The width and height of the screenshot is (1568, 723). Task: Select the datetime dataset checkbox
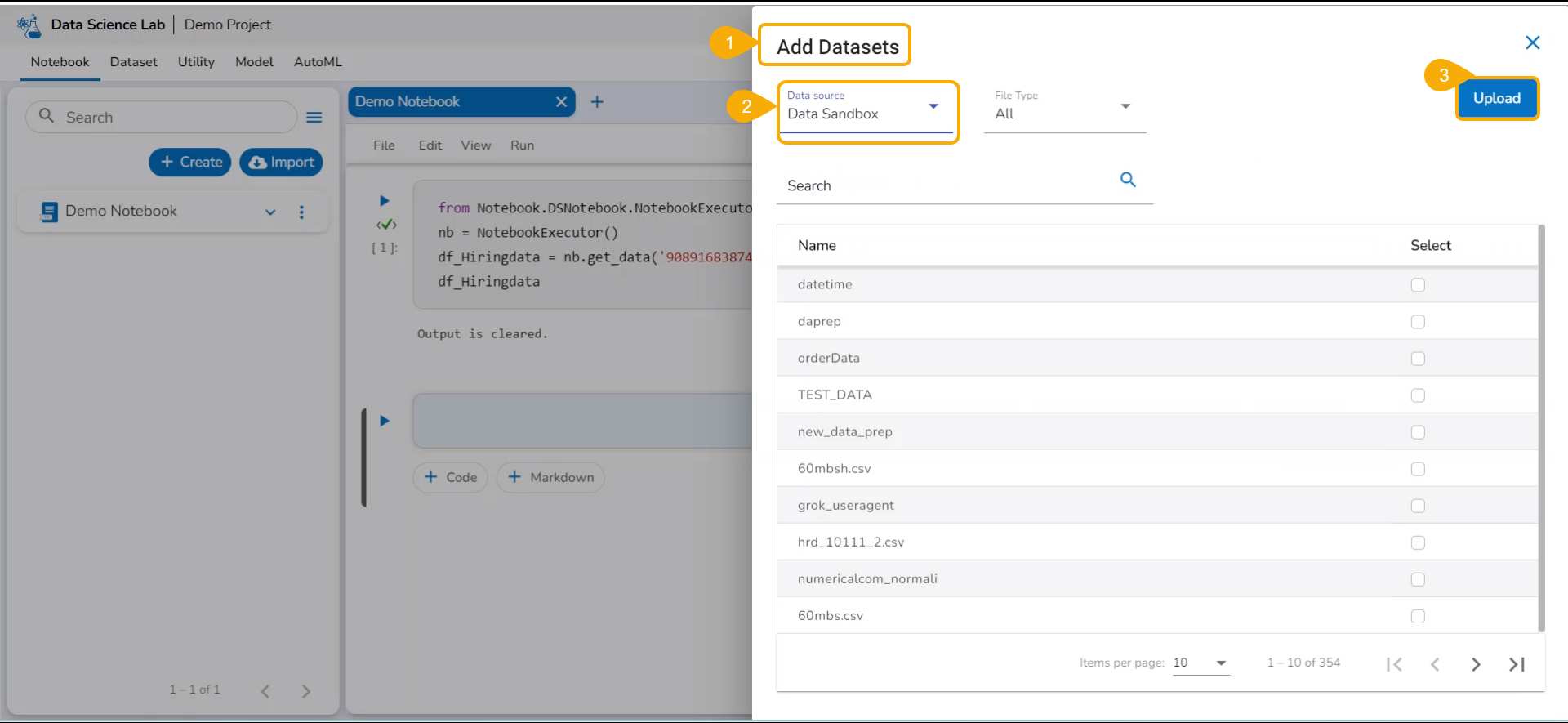[x=1418, y=285]
